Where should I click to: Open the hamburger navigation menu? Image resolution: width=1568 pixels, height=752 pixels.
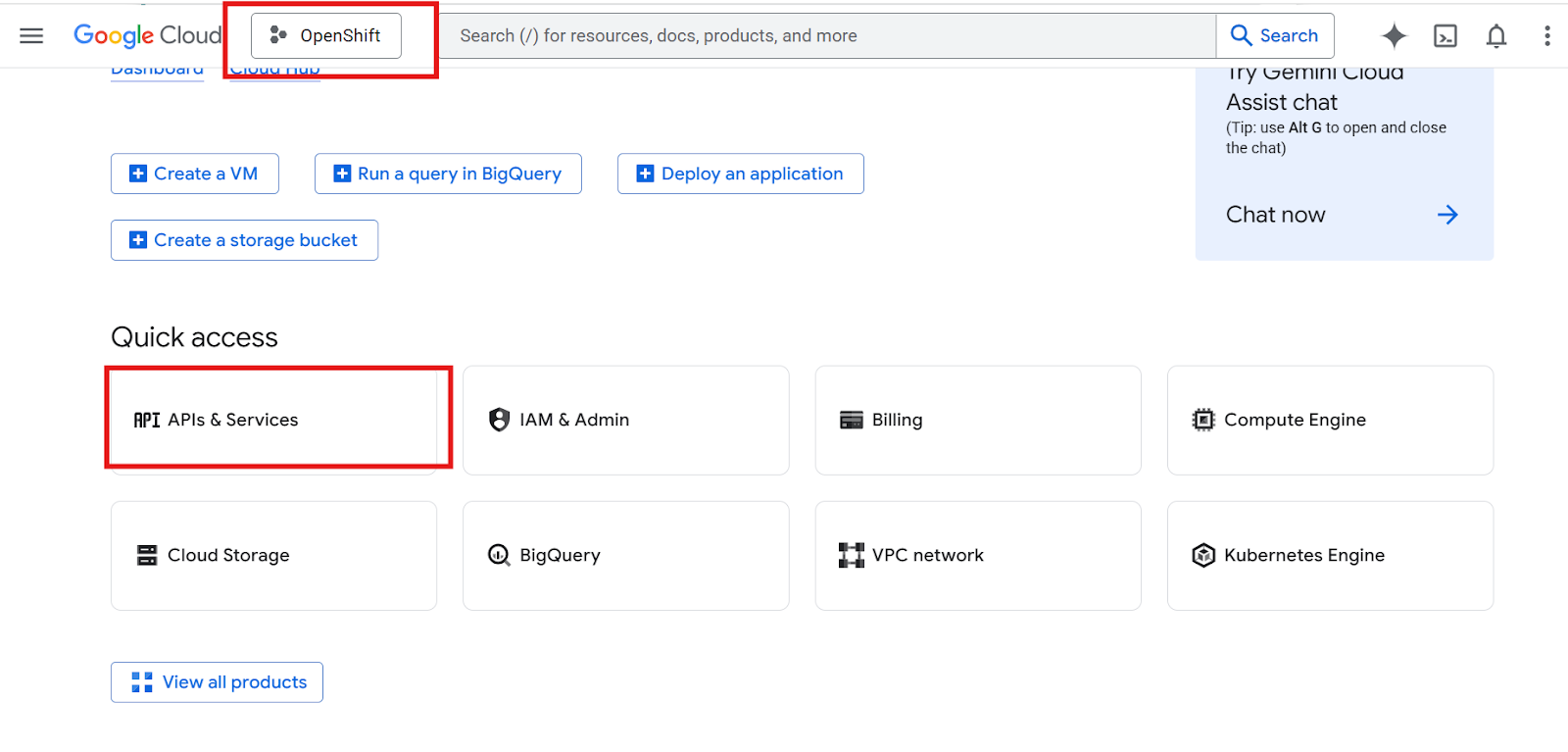tap(31, 36)
